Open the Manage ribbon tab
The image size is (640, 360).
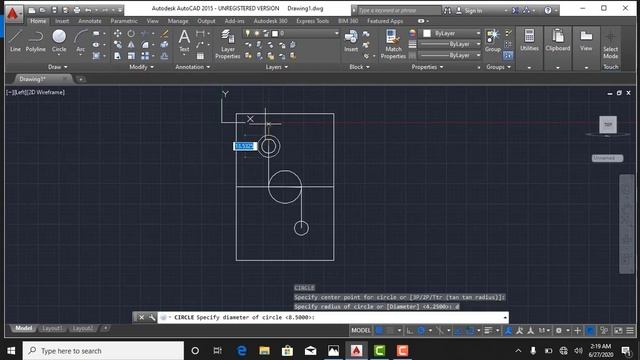[178, 21]
